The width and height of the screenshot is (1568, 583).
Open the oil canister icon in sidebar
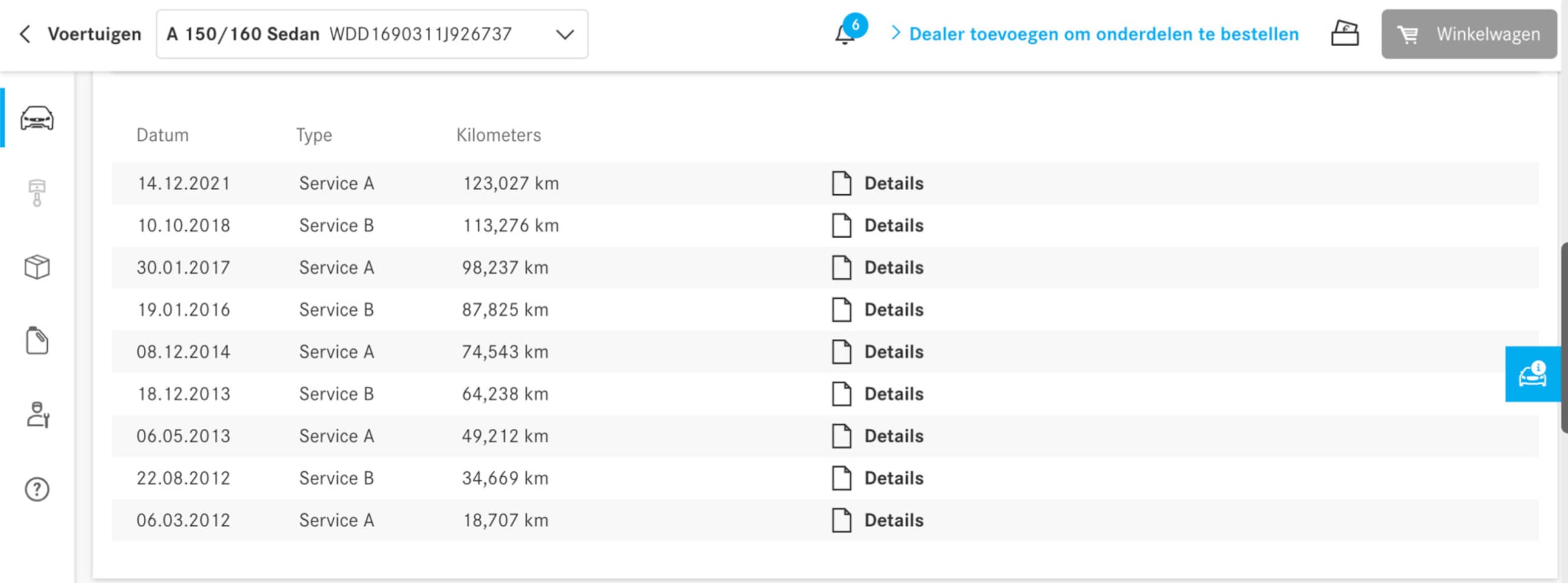tap(36, 341)
